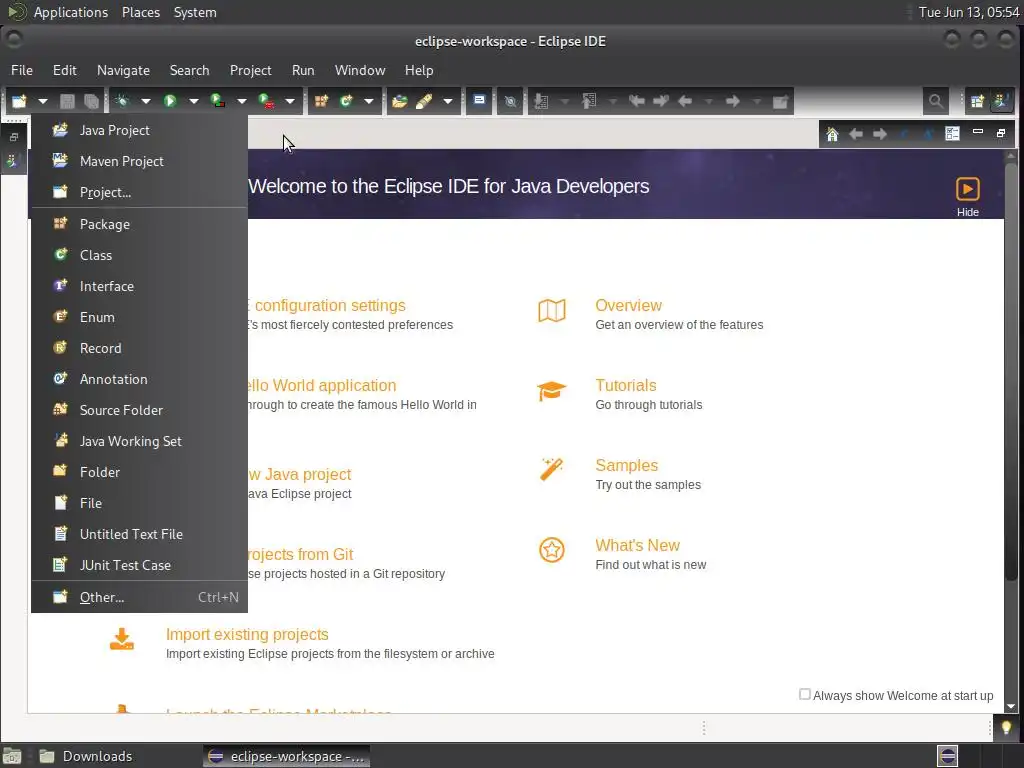Restore the Welcome view size
Screen dimensions: 1024x768
coord(1001,133)
